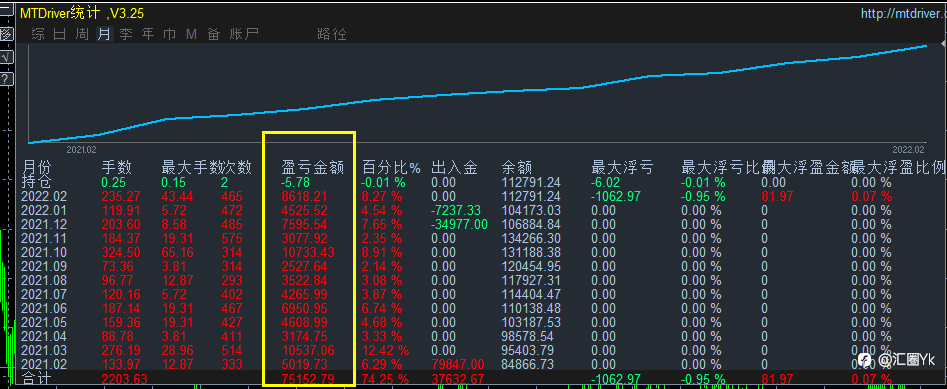Viewport: 947px width, 389px height.
Task: Click max lots value 65.16
Action: coord(177,252)
